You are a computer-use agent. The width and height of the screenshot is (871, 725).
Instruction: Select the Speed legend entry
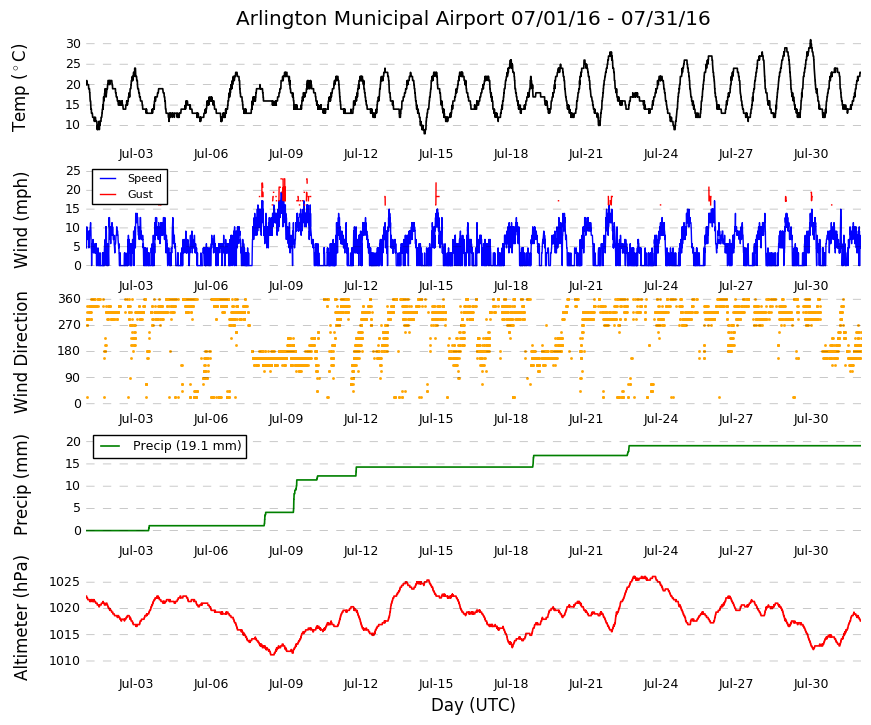pyautogui.click(x=129, y=178)
